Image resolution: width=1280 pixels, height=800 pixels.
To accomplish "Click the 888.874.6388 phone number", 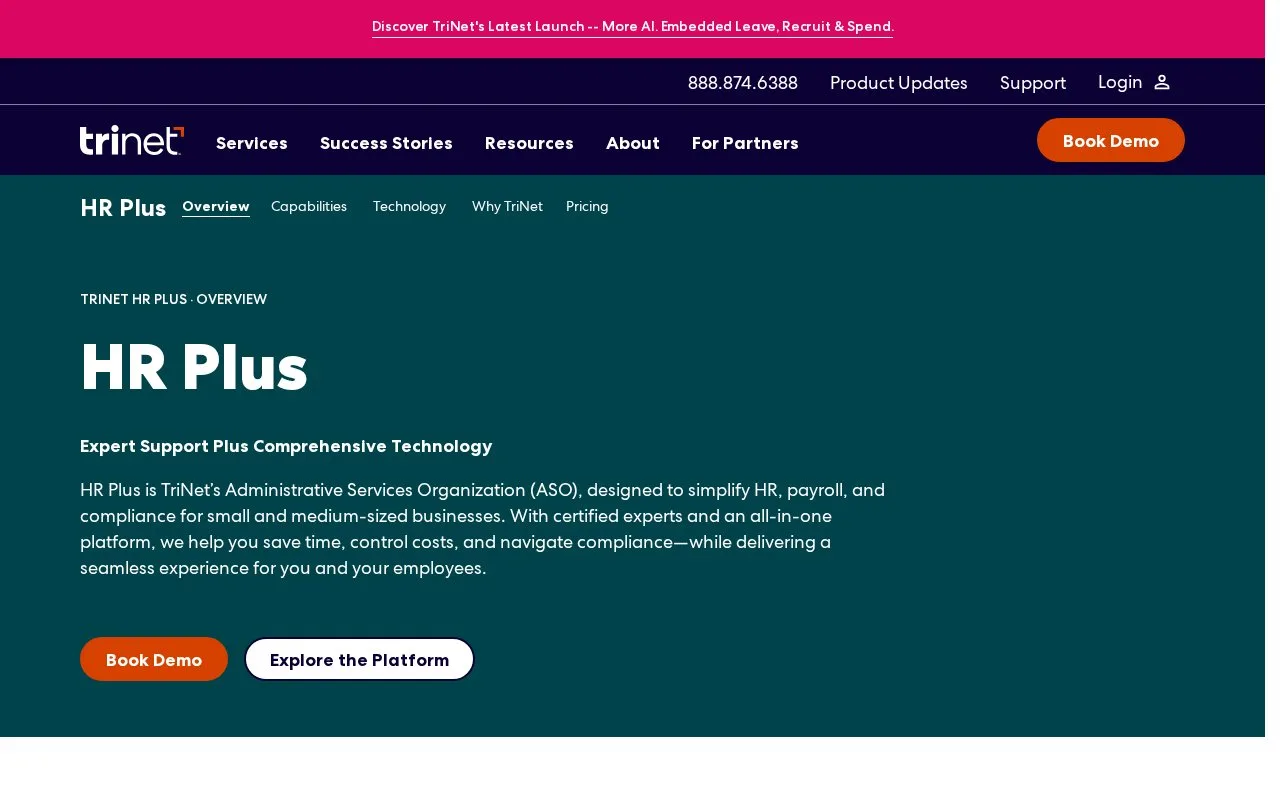I will pyautogui.click(x=743, y=83).
